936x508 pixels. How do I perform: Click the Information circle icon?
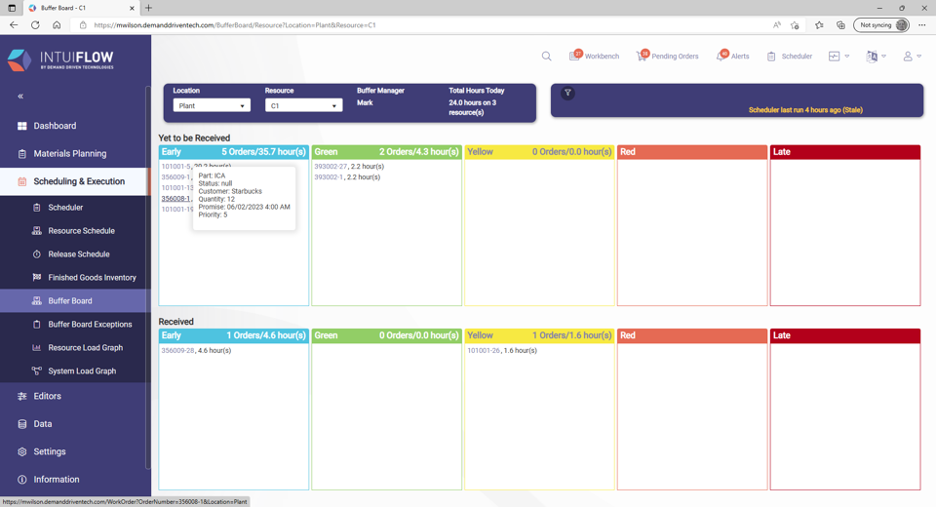coord(22,479)
